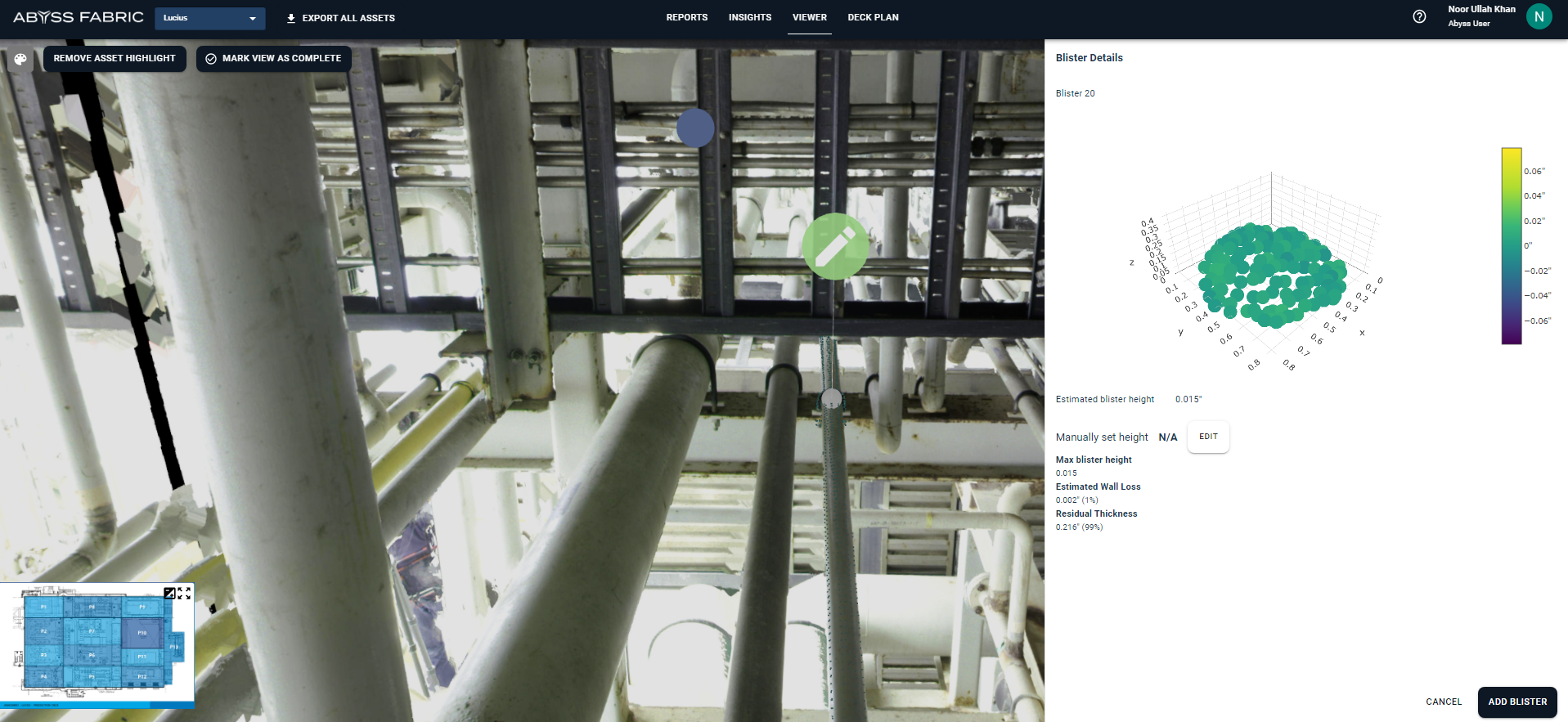
Task: Edit the manually set height
Action: pos(1208,437)
